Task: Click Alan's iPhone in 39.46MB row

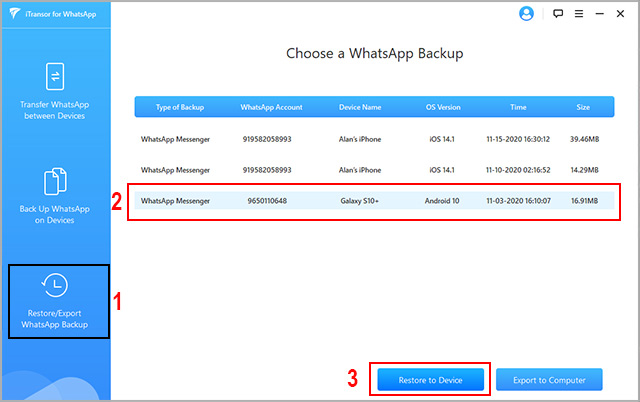Action: click(x=360, y=139)
